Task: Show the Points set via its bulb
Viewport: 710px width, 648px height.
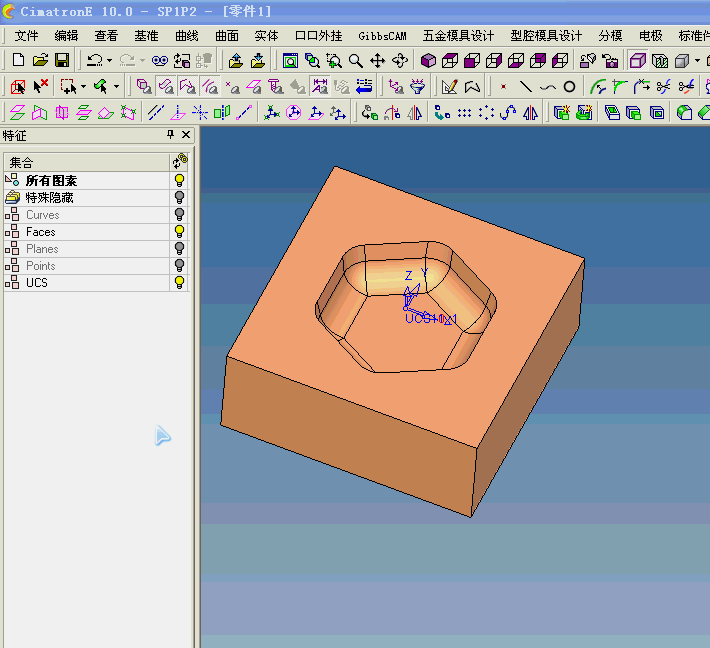Action: [179, 265]
